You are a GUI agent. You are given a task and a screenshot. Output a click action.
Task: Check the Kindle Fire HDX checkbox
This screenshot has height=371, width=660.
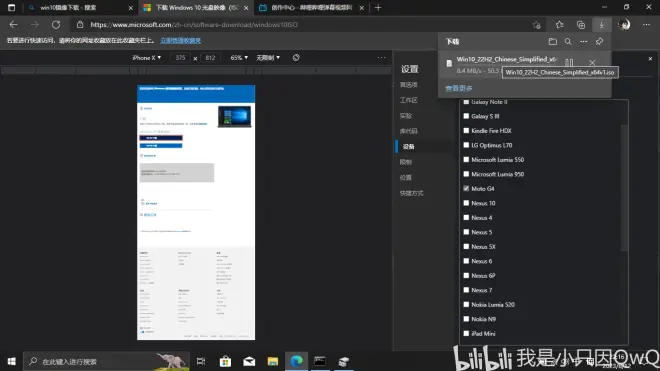(466, 131)
